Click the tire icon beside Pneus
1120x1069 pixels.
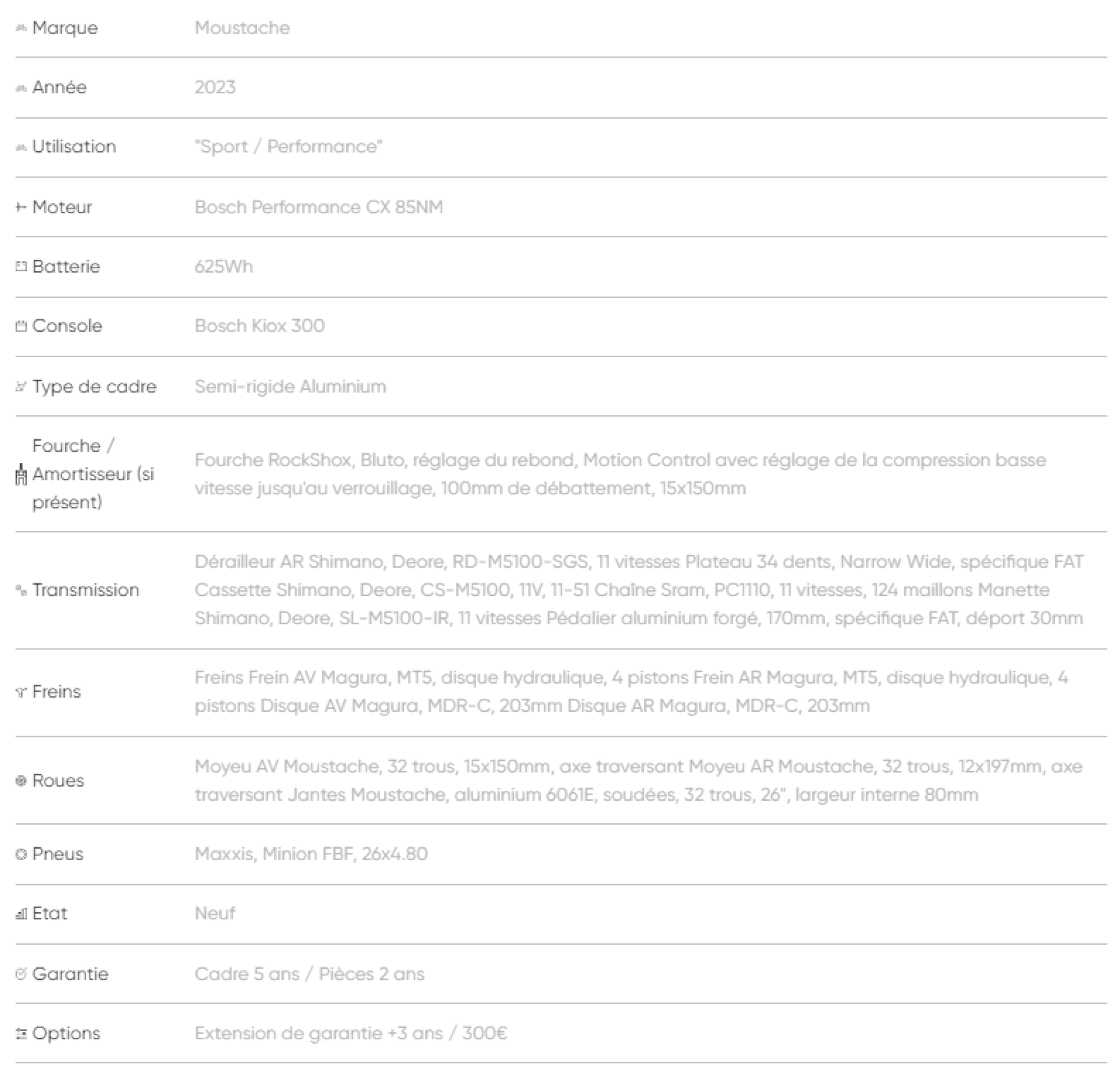[21, 854]
